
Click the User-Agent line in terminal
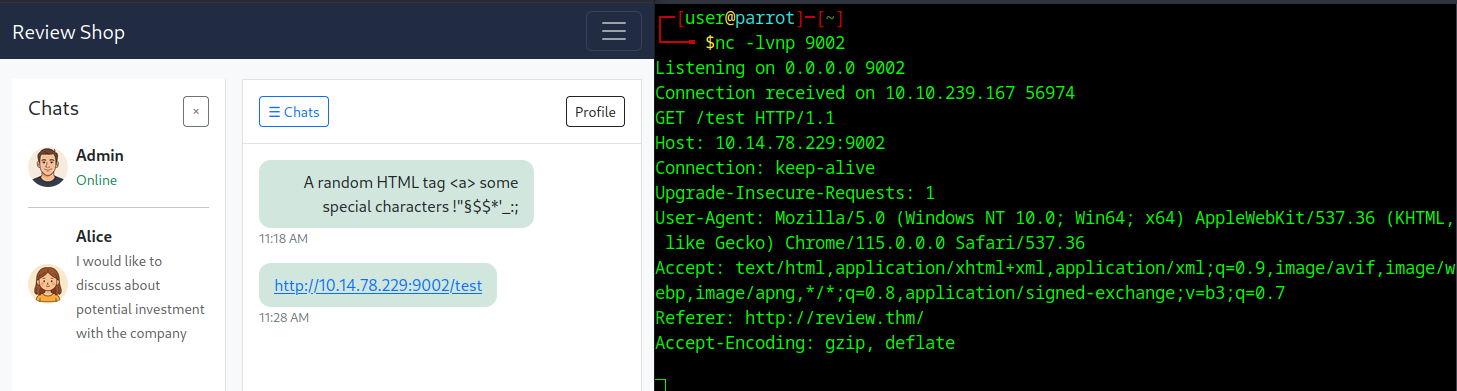click(x=1055, y=230)
